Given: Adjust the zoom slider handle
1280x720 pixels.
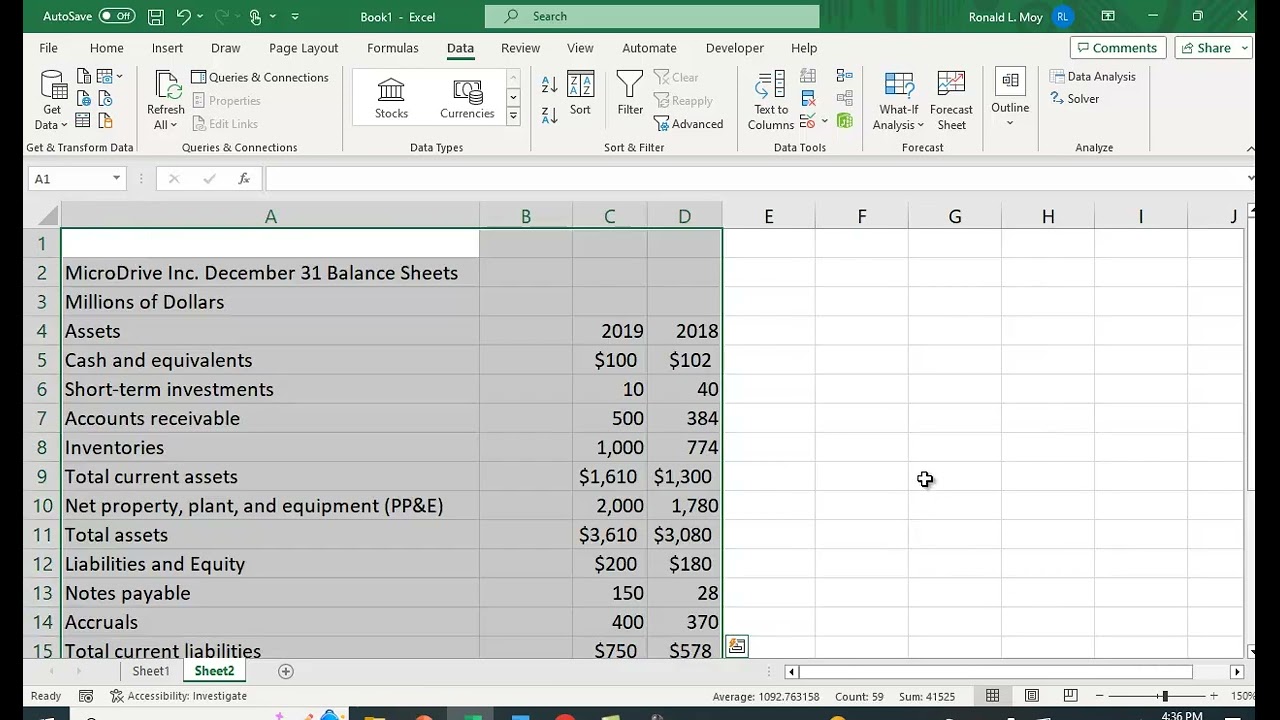Looking at the screenshot, I should click(1164, 696).
